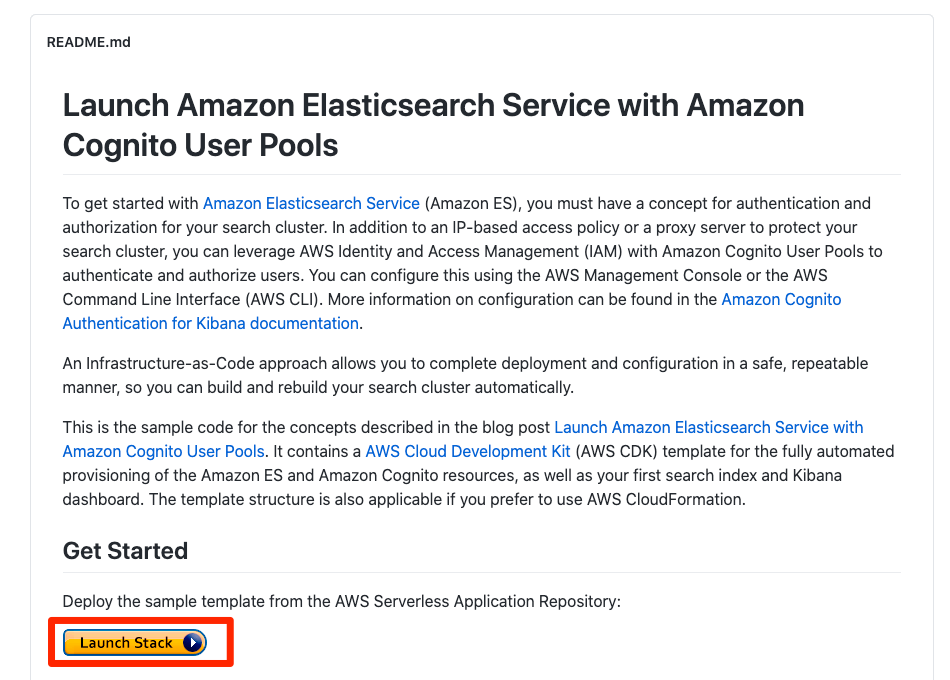Click the words 'To get started with'
Image resolution: width=950 pixels, height=680 pixels.
(130, 203)
